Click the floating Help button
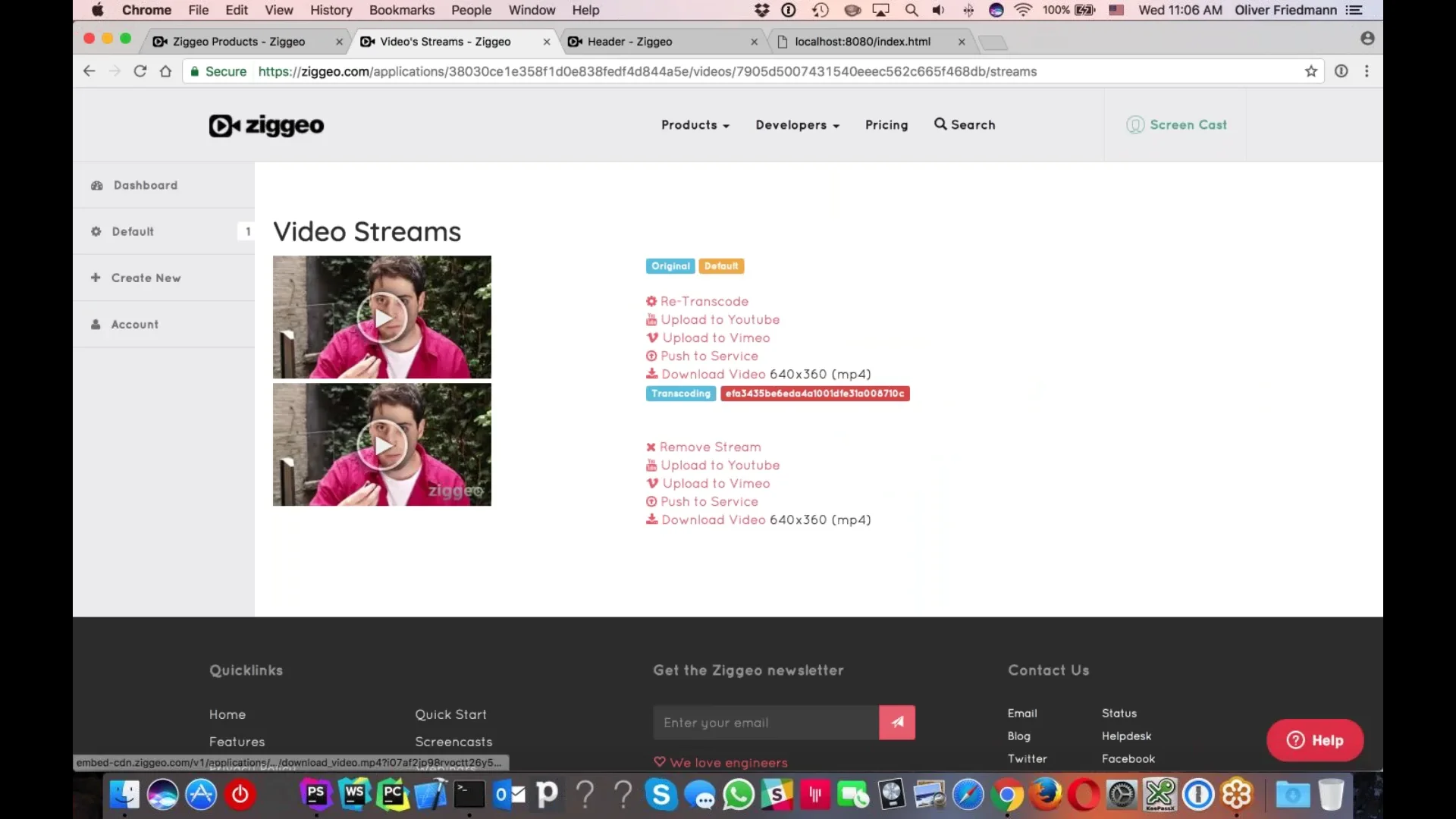Screen dimensions: 1456x819 1314,740
